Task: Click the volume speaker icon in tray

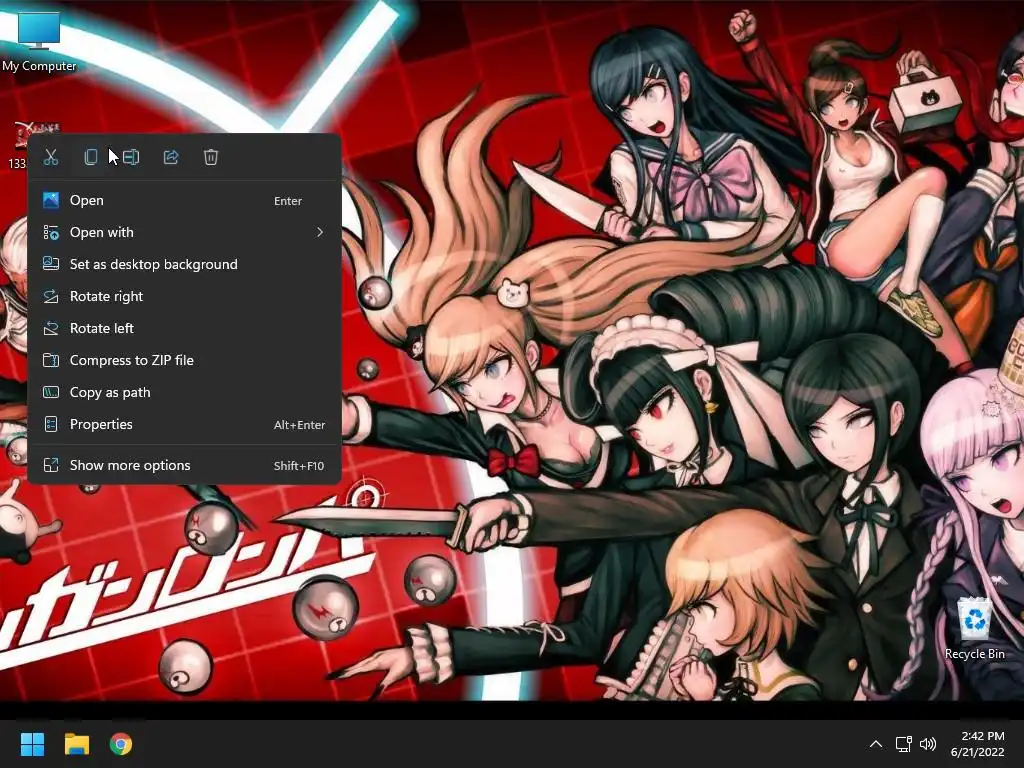Action: (x=927, y=744)
